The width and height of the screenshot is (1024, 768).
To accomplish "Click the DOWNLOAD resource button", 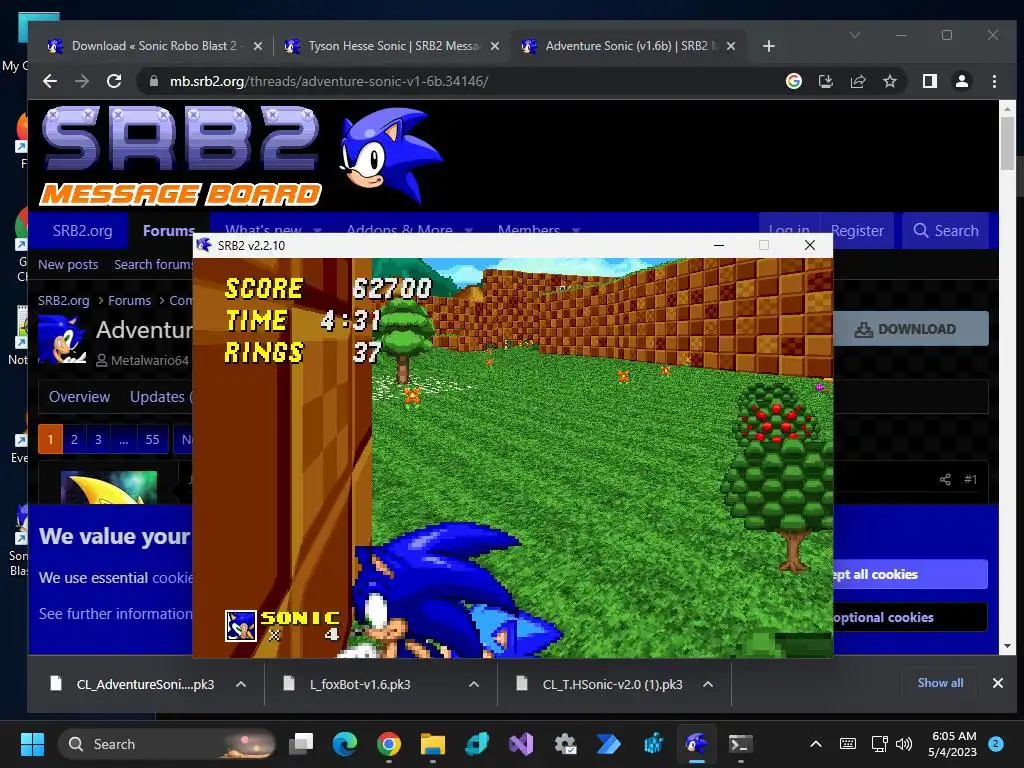I will [911, 329].
